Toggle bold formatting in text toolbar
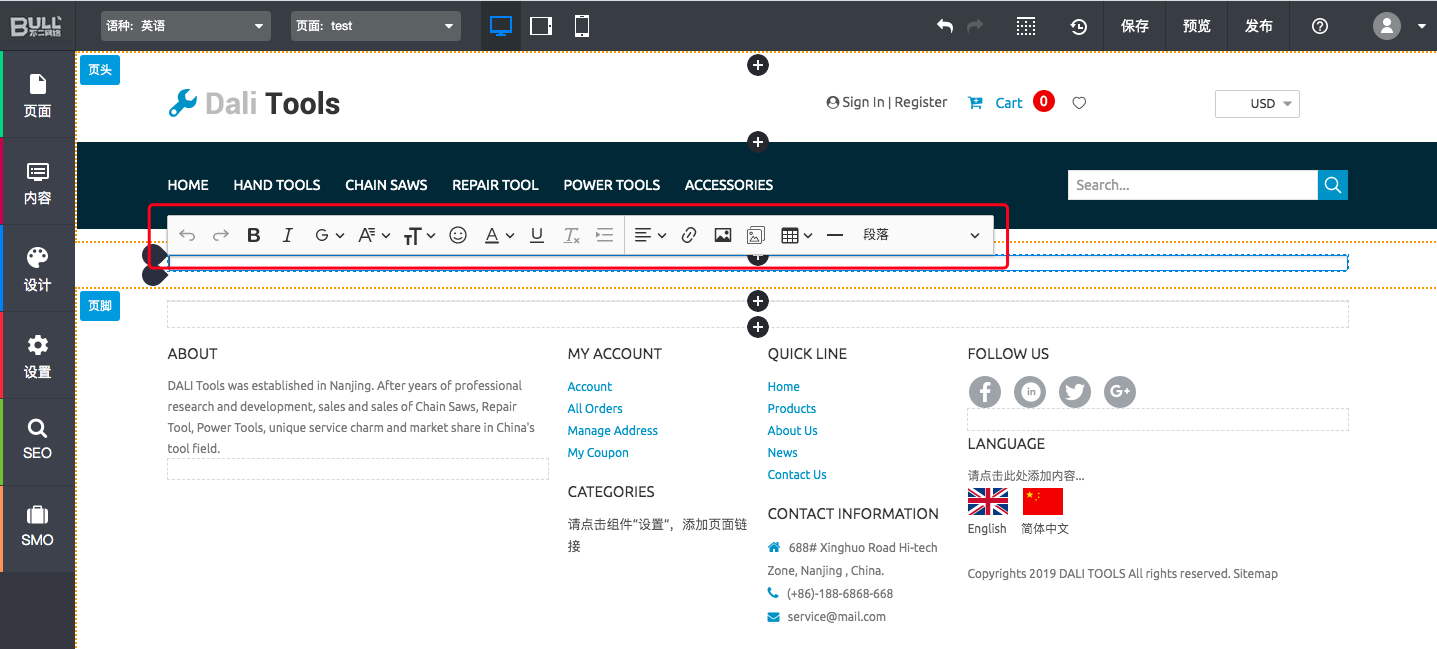 click(x=254, y=235)
